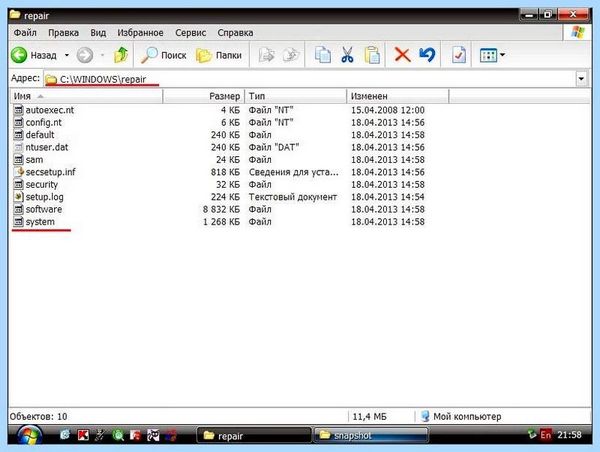600x452 pixels.
Task: Go back with the Назад button
Action: (33, 55)
